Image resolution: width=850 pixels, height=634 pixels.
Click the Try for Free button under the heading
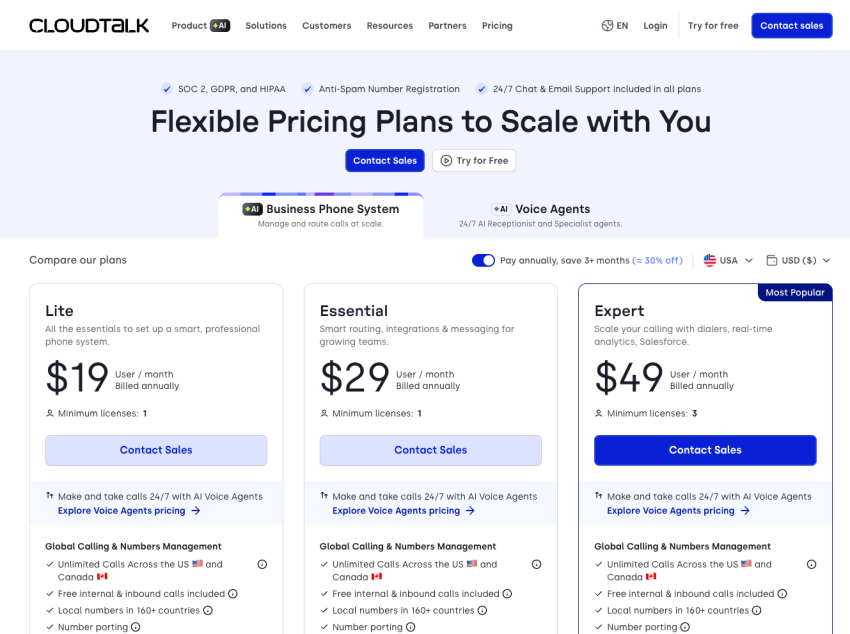coord(474,160)
